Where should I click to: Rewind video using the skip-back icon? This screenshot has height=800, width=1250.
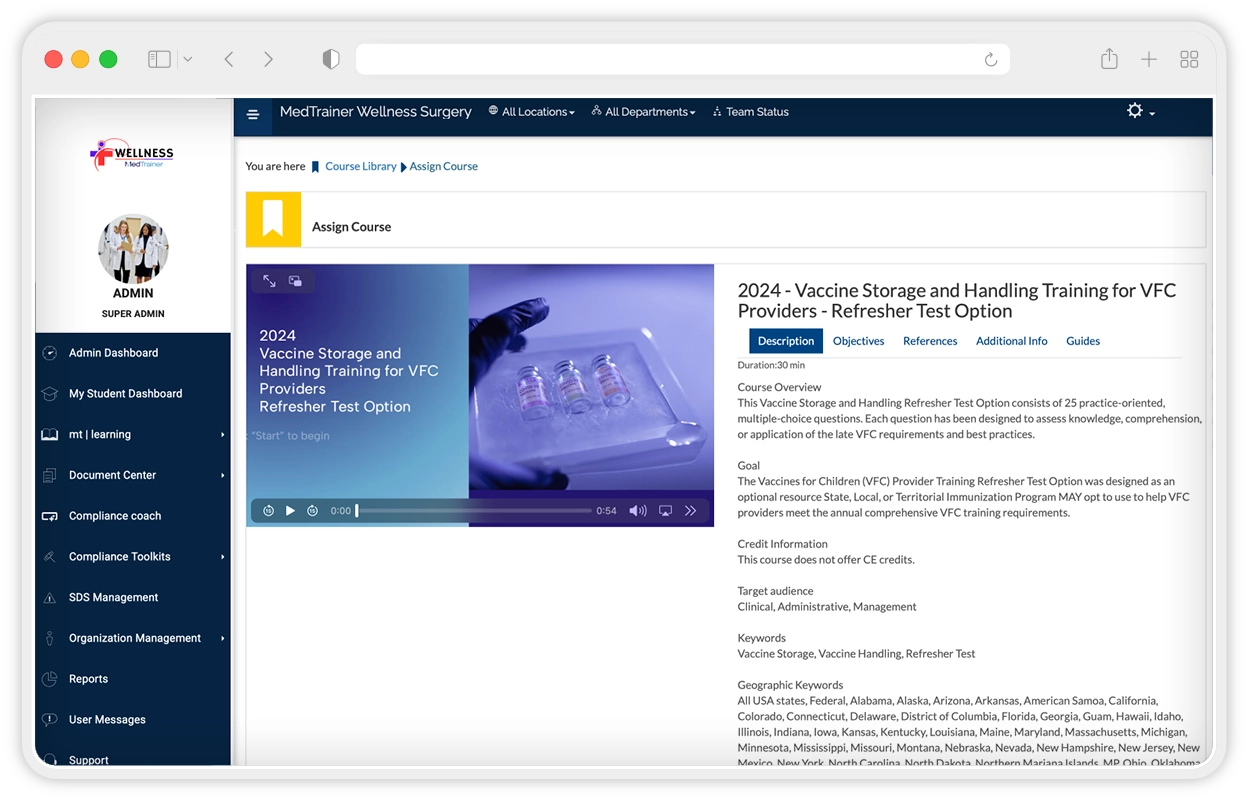click(268, 511)
